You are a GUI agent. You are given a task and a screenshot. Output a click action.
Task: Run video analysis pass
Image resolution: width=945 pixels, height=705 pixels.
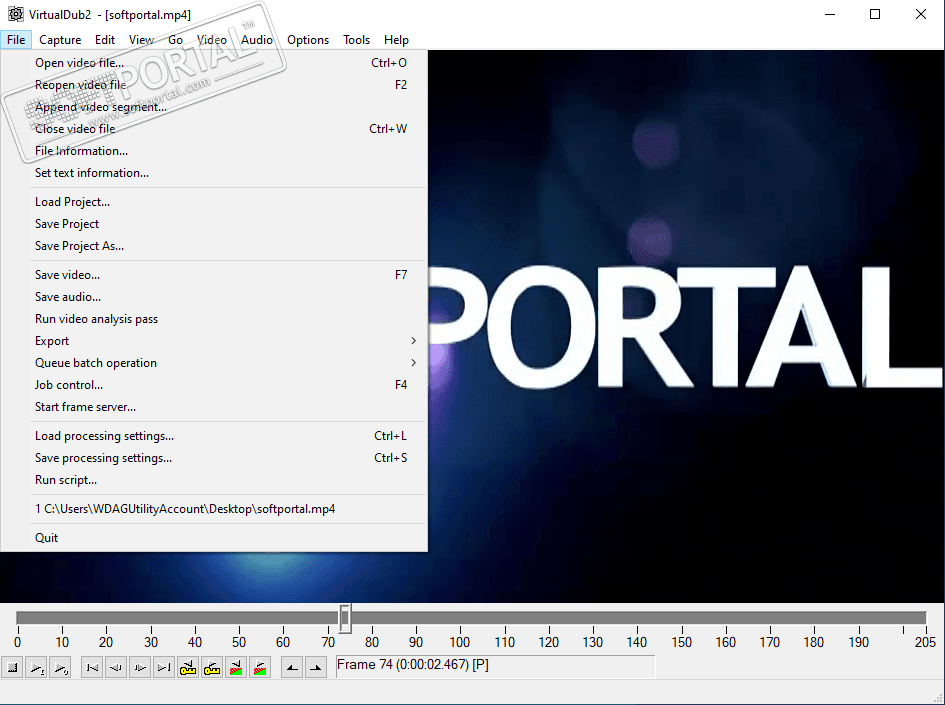pos(214,319)
